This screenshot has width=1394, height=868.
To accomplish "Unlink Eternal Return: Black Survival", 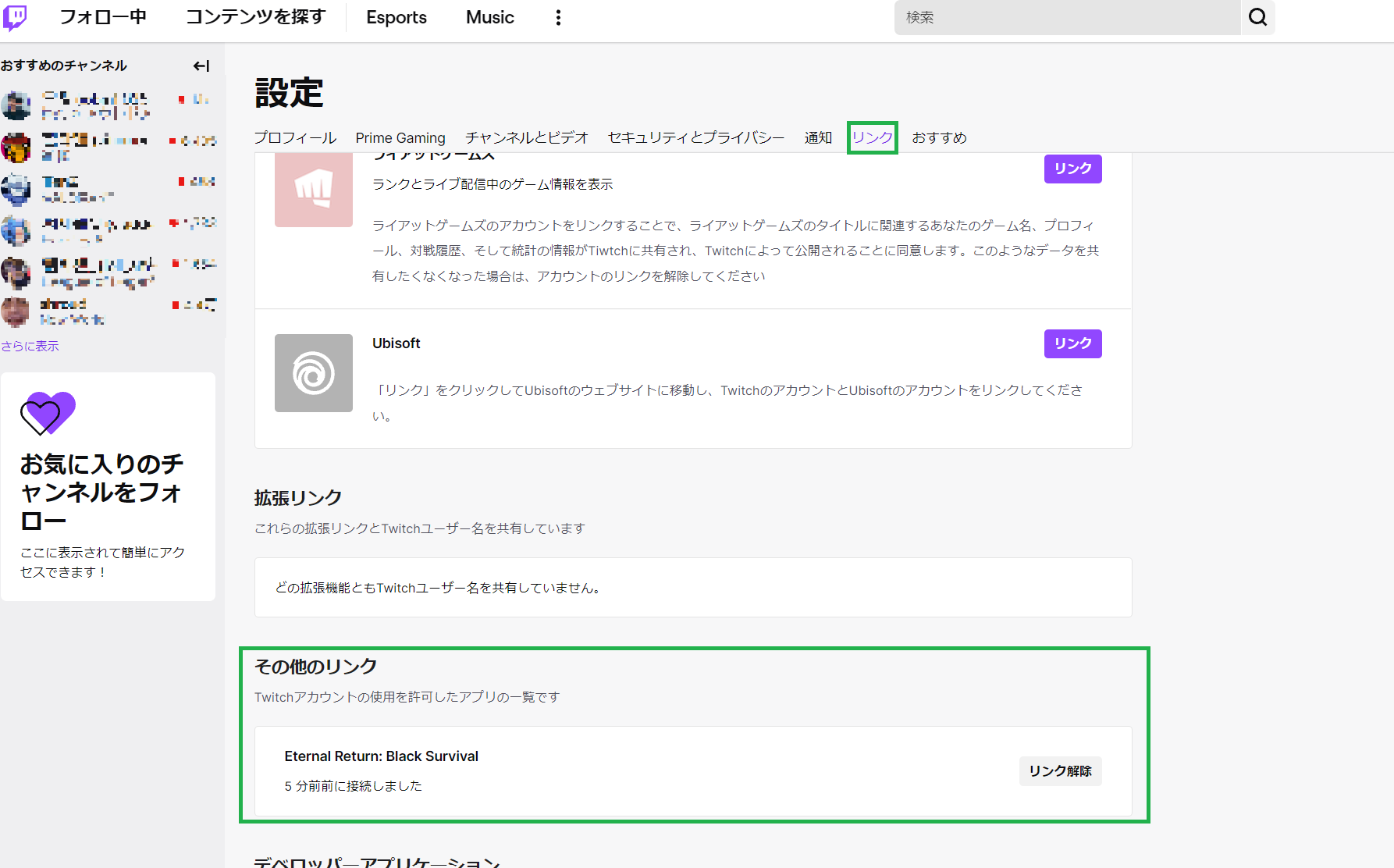I will [x=1060, y=771].
